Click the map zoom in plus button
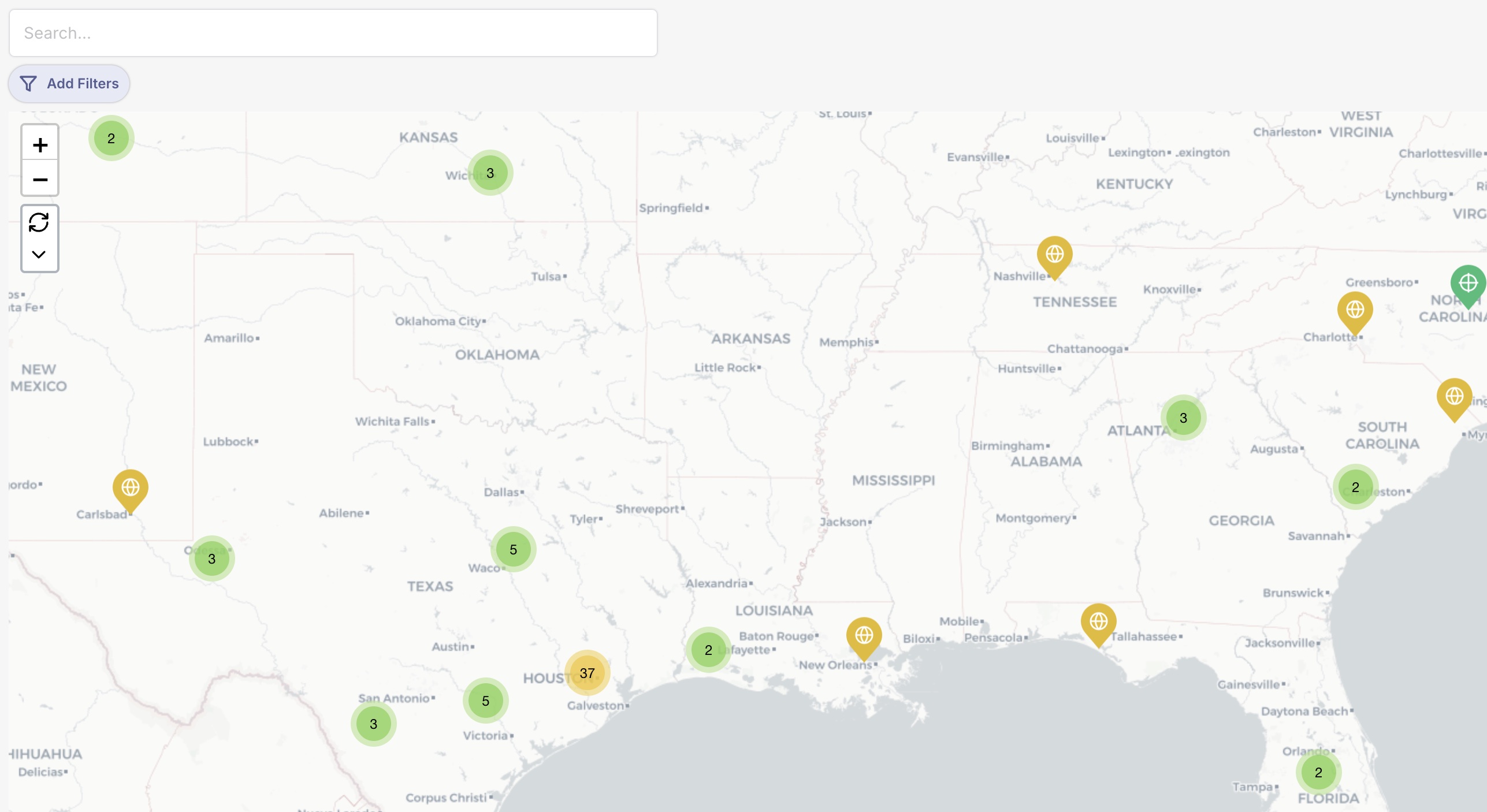 click(x=40, y=144)
